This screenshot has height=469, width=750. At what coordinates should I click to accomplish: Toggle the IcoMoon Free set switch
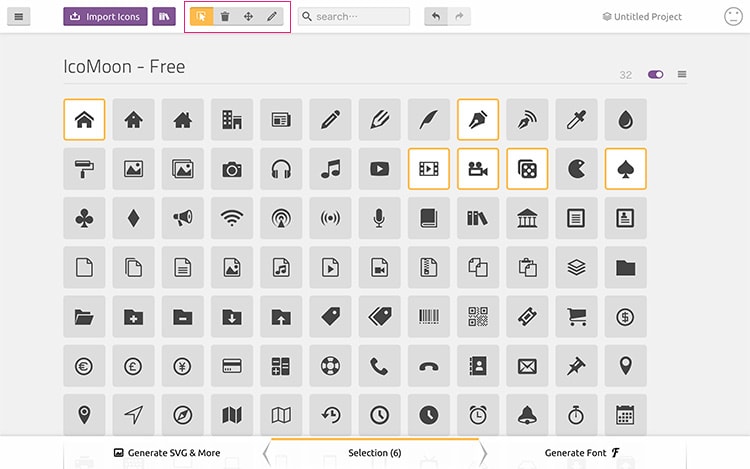tap(655, 75)
